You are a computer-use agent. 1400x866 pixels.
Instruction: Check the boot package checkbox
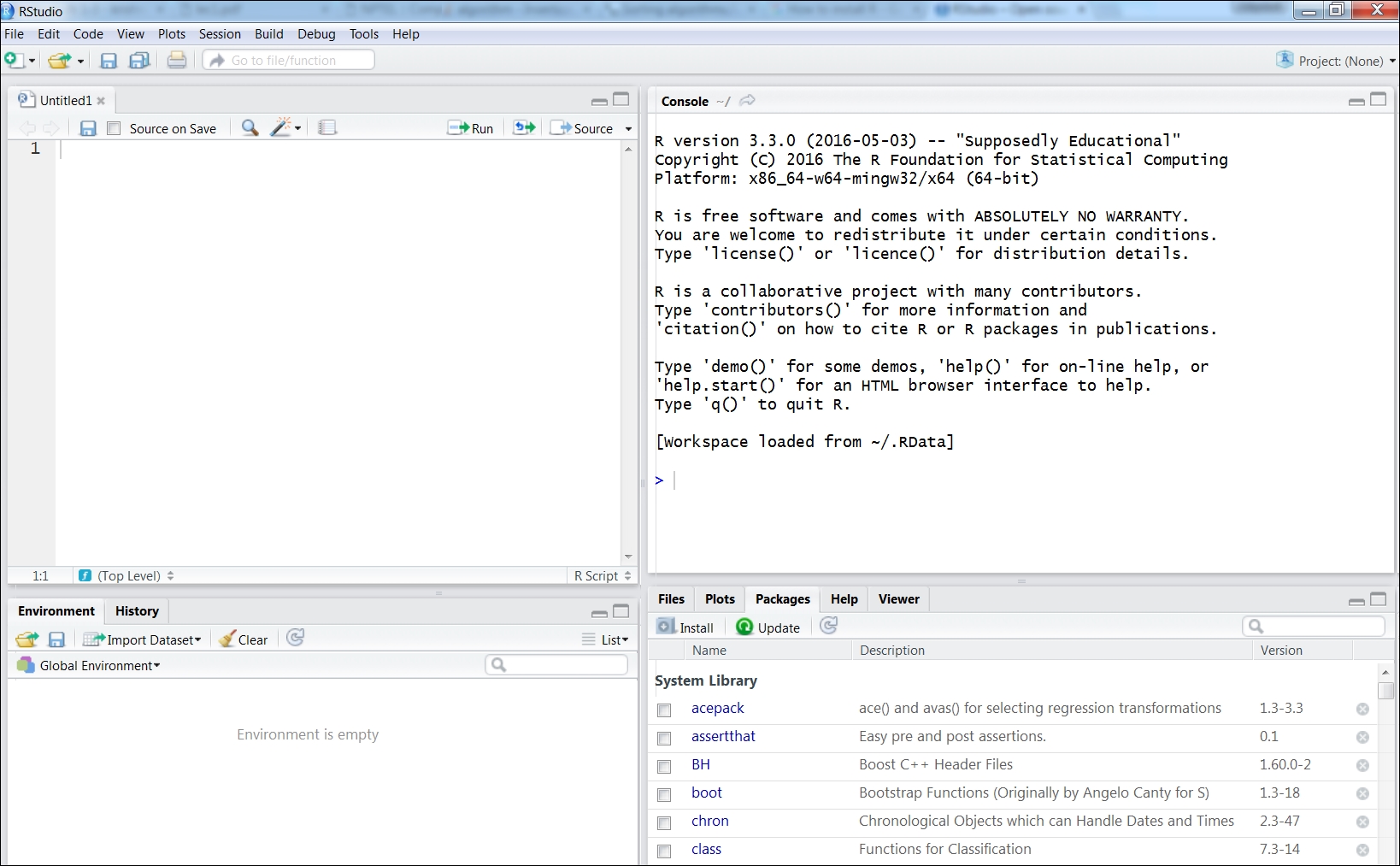(664, 794)
